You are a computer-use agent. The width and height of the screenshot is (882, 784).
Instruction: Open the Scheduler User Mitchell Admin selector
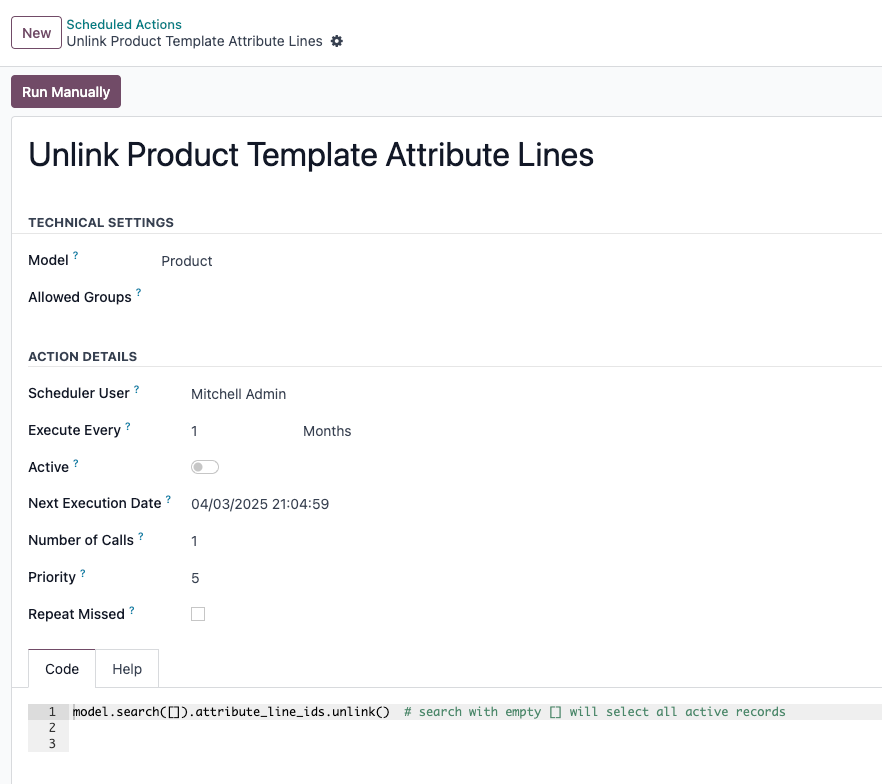click(238, 394)
